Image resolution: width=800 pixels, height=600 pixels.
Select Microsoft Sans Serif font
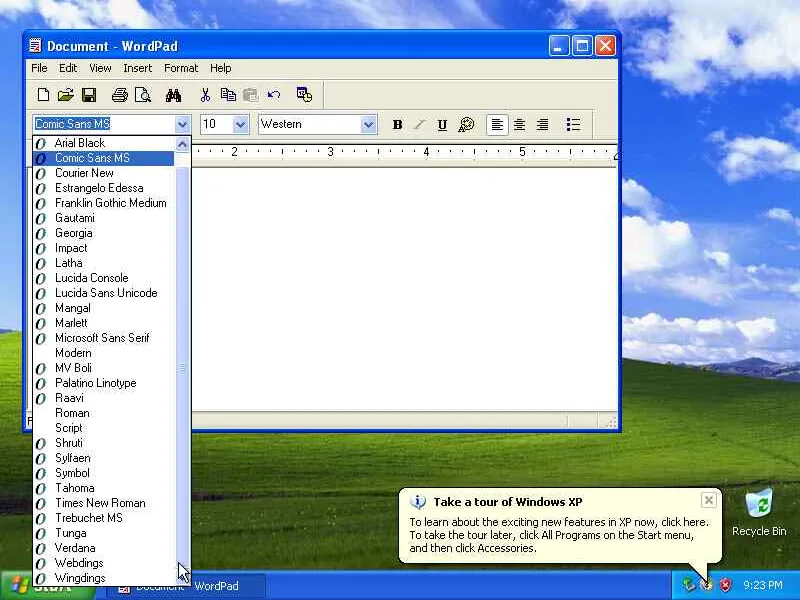click(104, 338)
